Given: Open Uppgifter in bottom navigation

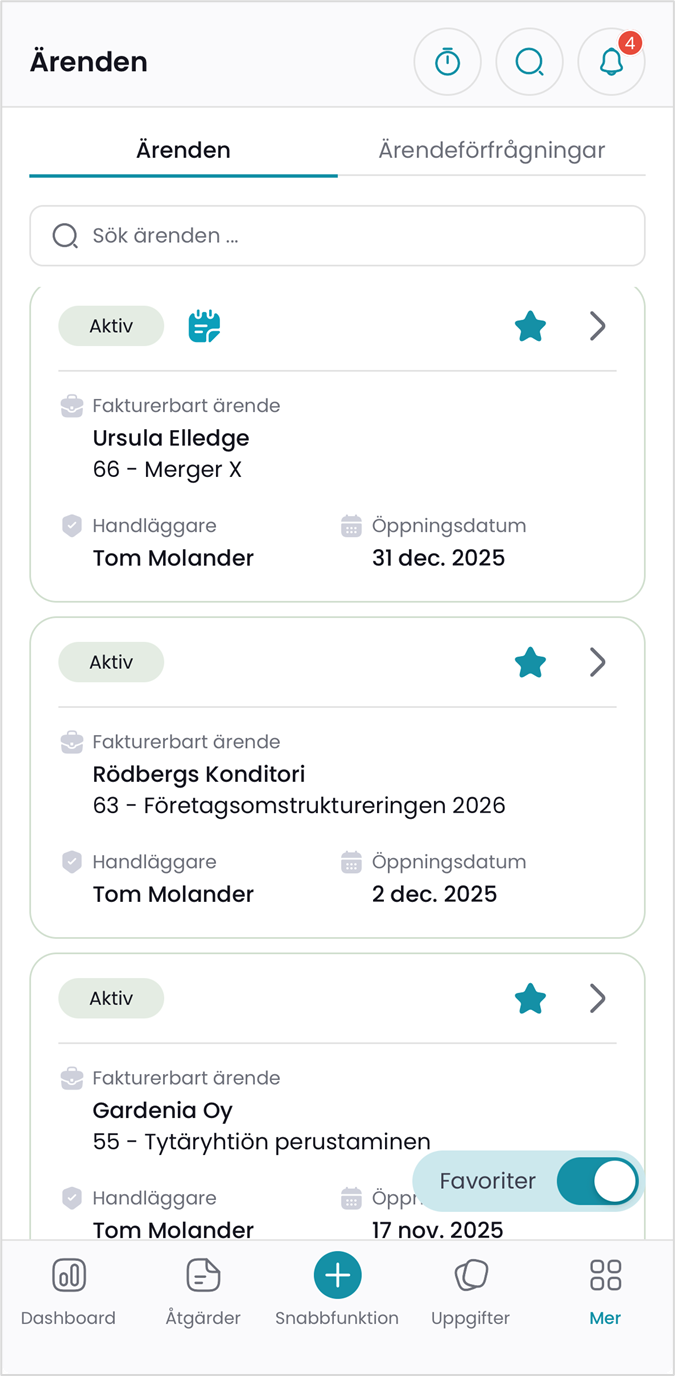Looking at the screenshot, I should pyautogui.click(x=470, y=1290).
